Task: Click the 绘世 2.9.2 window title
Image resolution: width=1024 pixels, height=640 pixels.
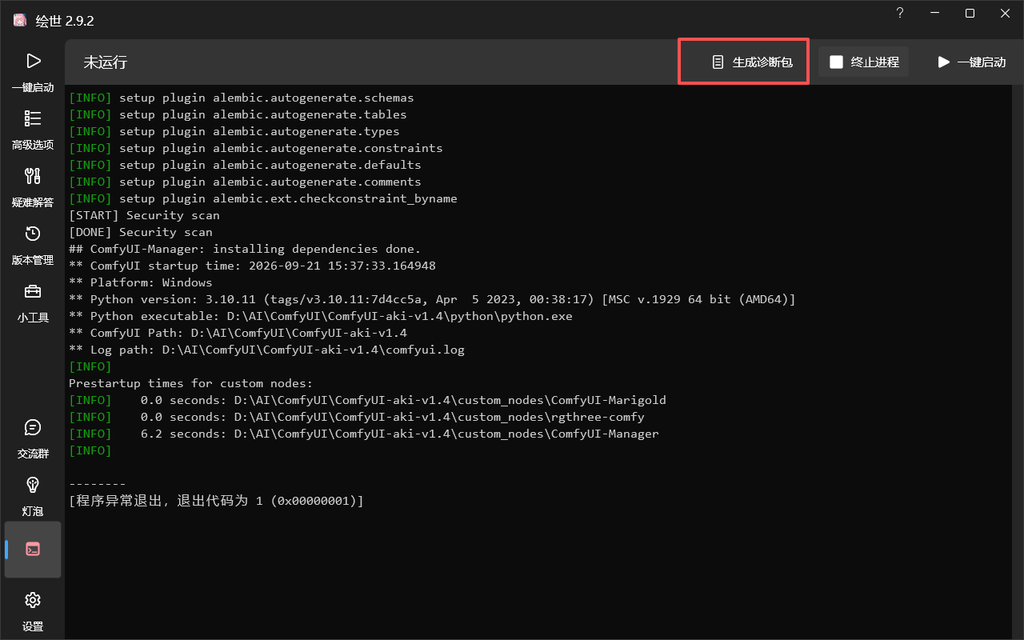Action: (x=64, y=21)
